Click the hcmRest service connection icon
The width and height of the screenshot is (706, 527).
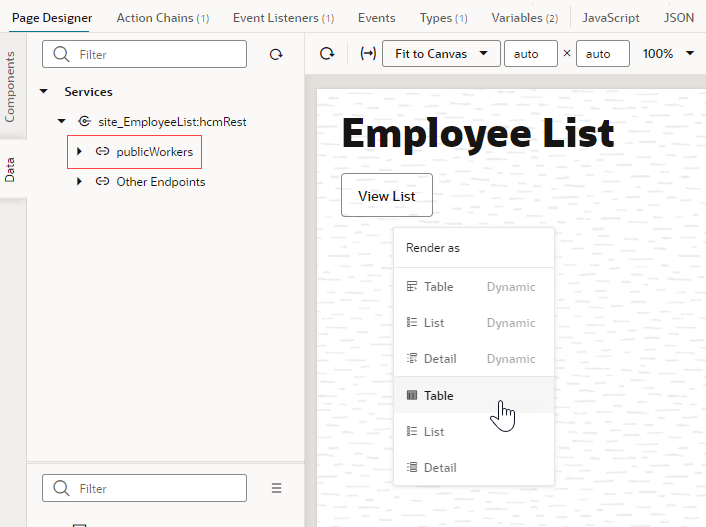tap(84, 121)
